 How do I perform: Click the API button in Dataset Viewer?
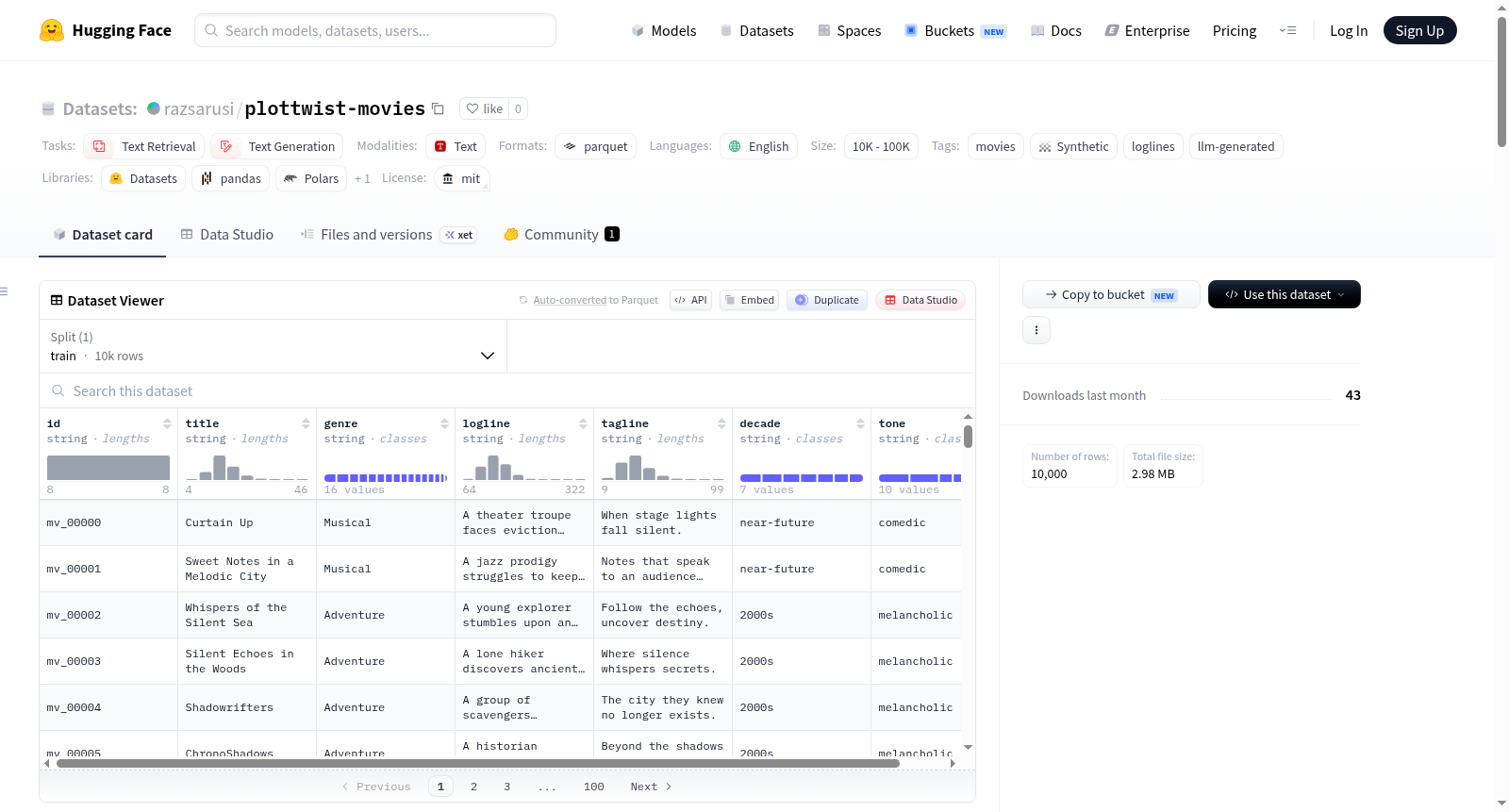coord(690,300)
